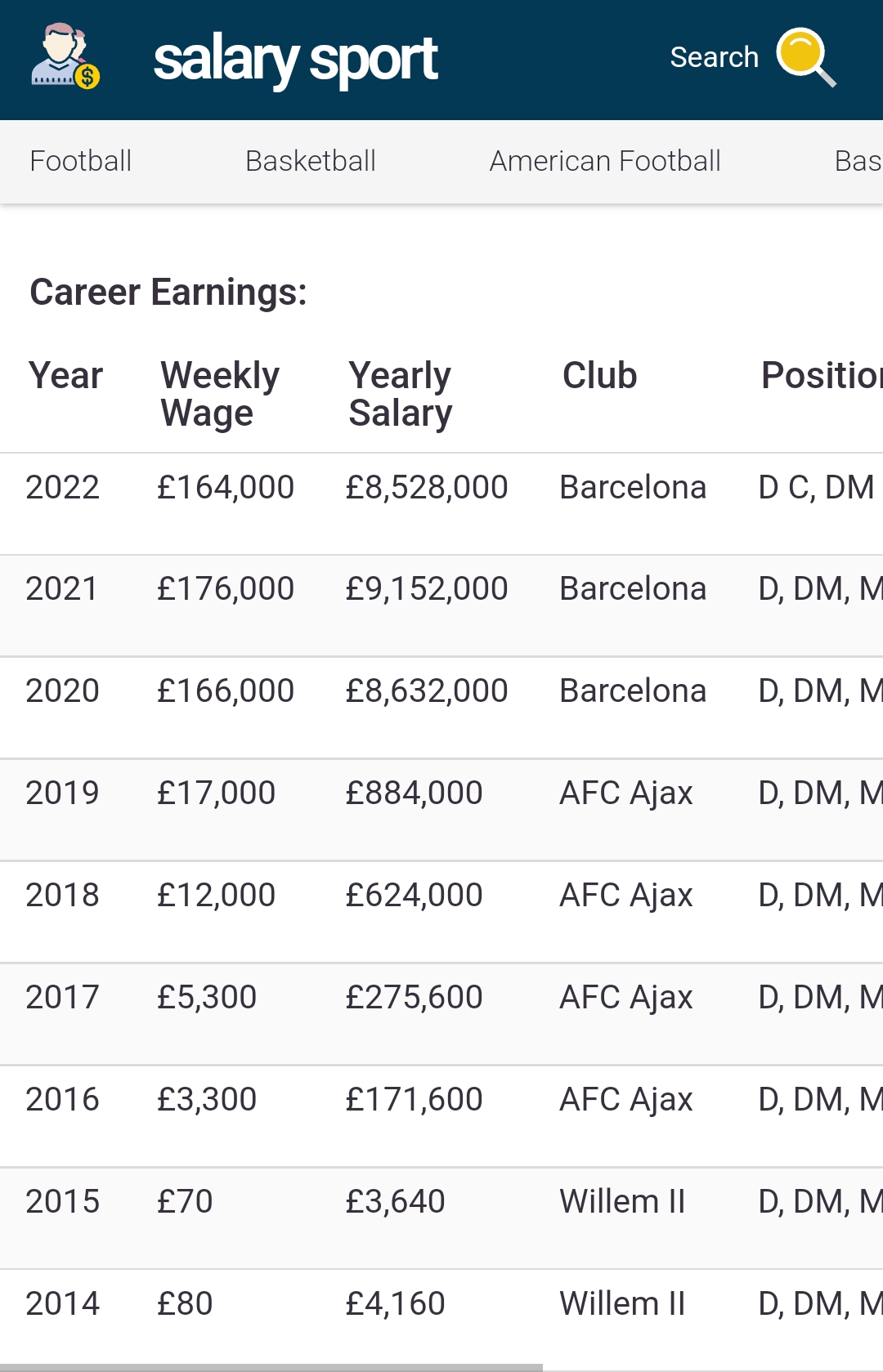Screen dimensions: 883x1372
Task: Click the Club column header
Action: [x=599, y=376]
